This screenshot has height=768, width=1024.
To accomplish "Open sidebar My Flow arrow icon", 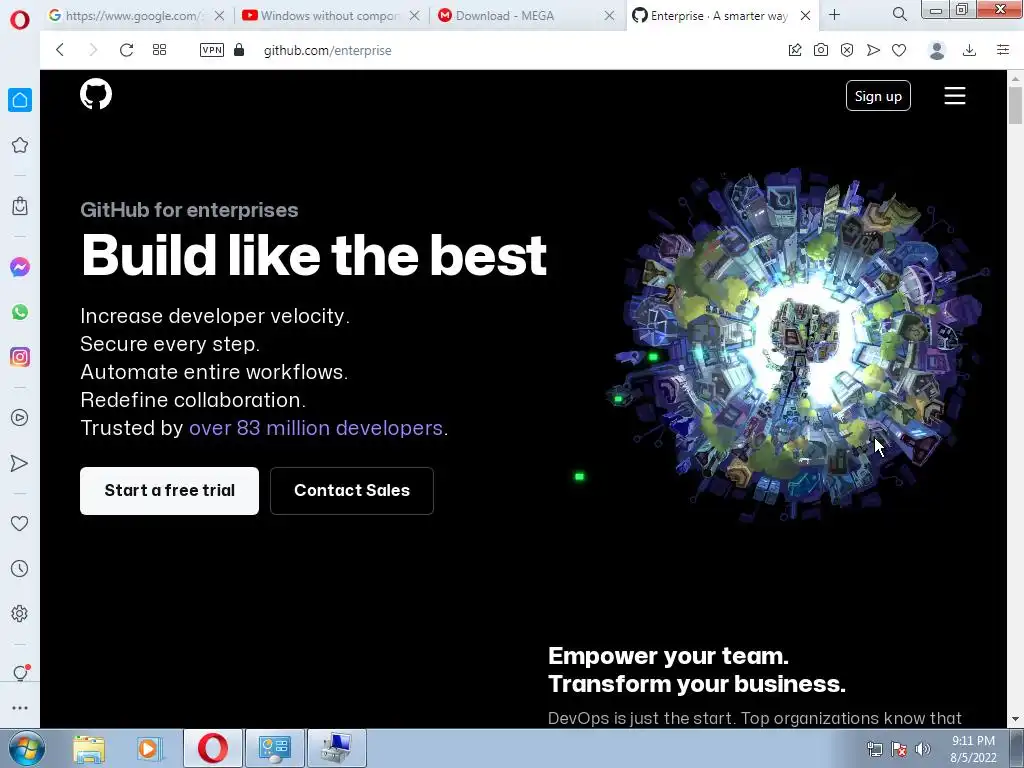I will [20, 463].
